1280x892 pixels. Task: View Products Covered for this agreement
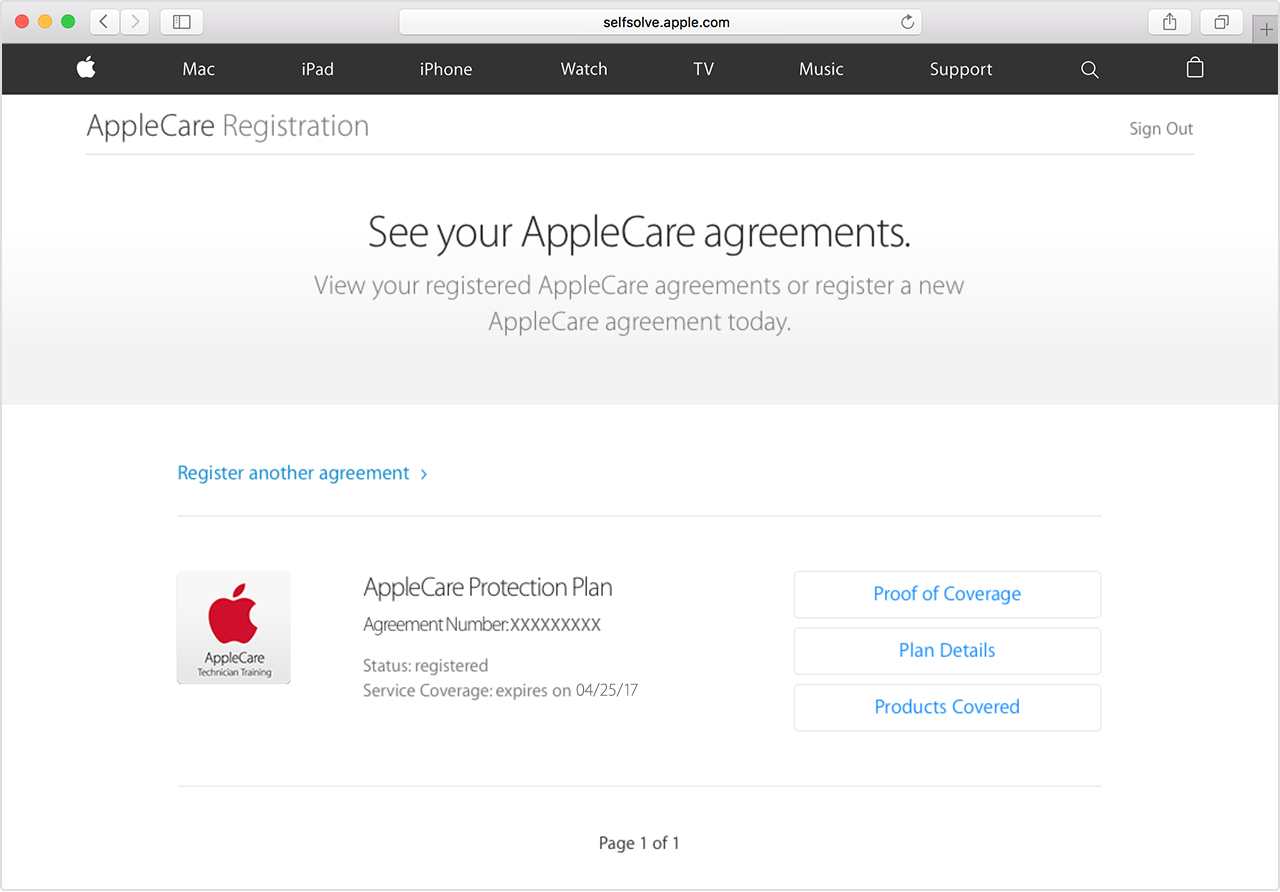[x=946, y=707]
